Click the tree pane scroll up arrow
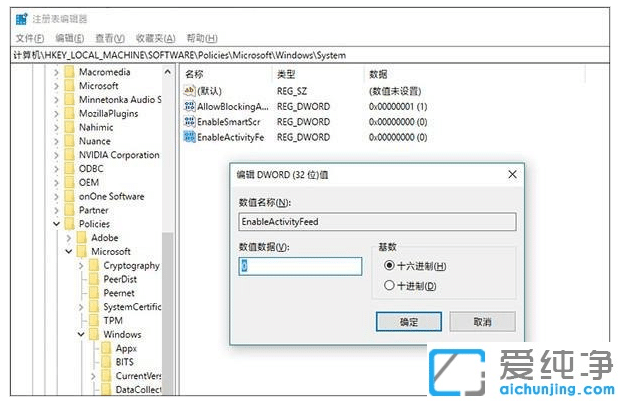The image size is (618, 401). [168, 72]
